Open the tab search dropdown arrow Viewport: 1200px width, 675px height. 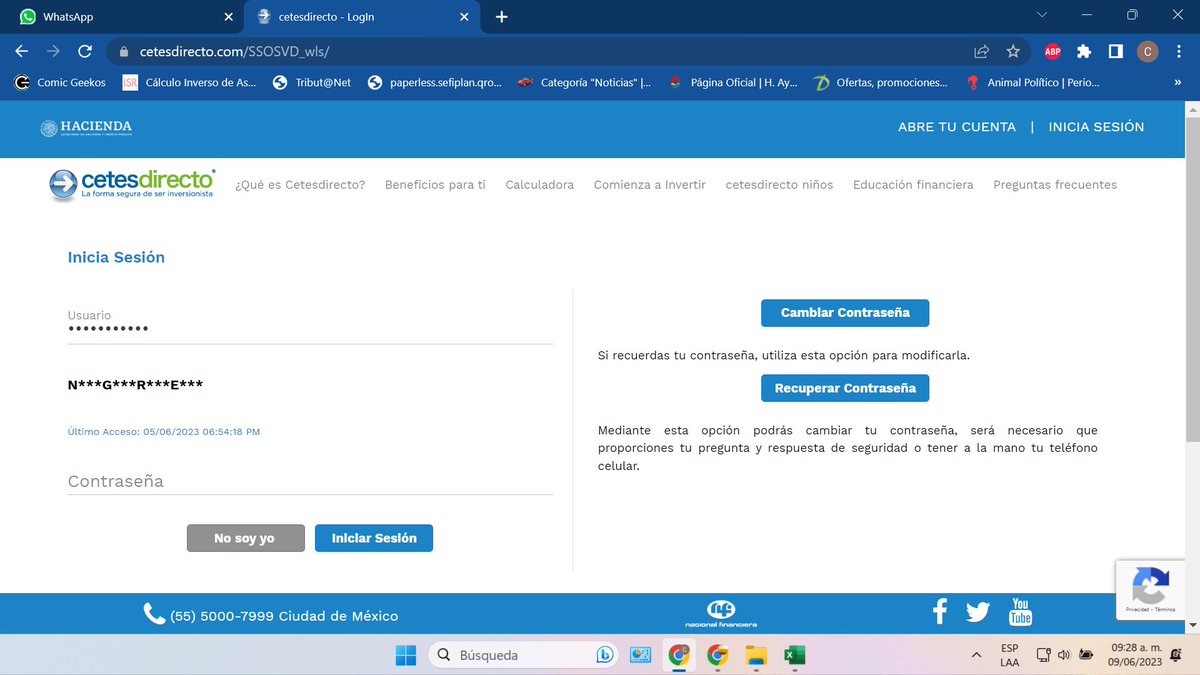1042,15
